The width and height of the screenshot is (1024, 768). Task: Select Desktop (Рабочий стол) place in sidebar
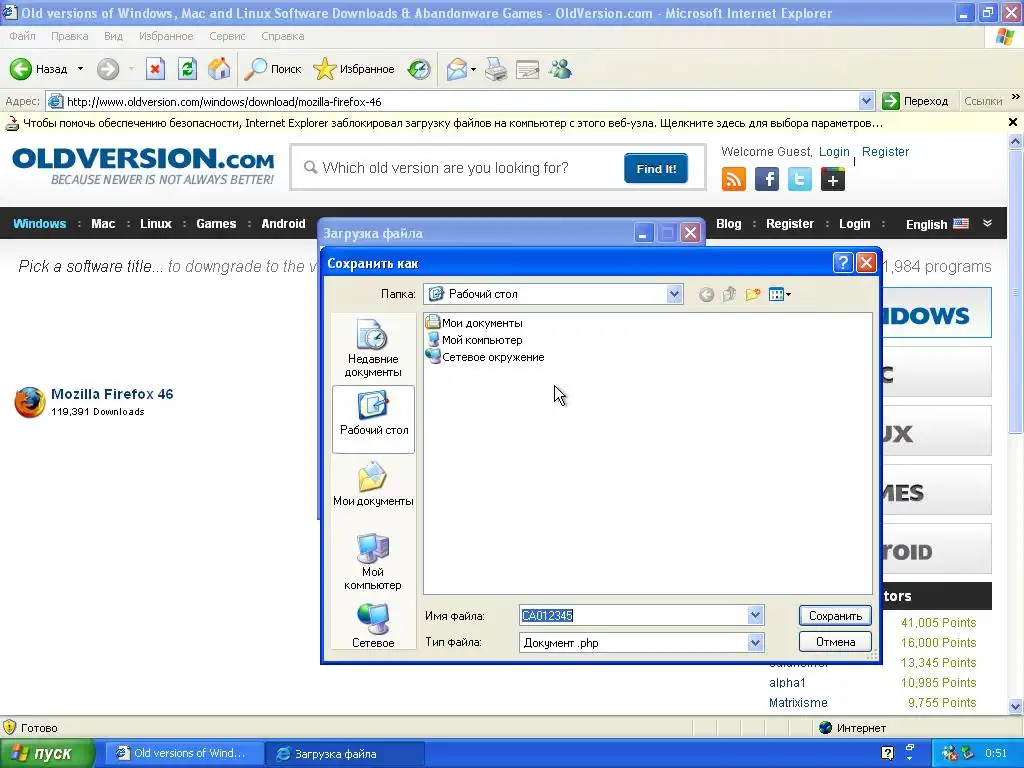373,418
